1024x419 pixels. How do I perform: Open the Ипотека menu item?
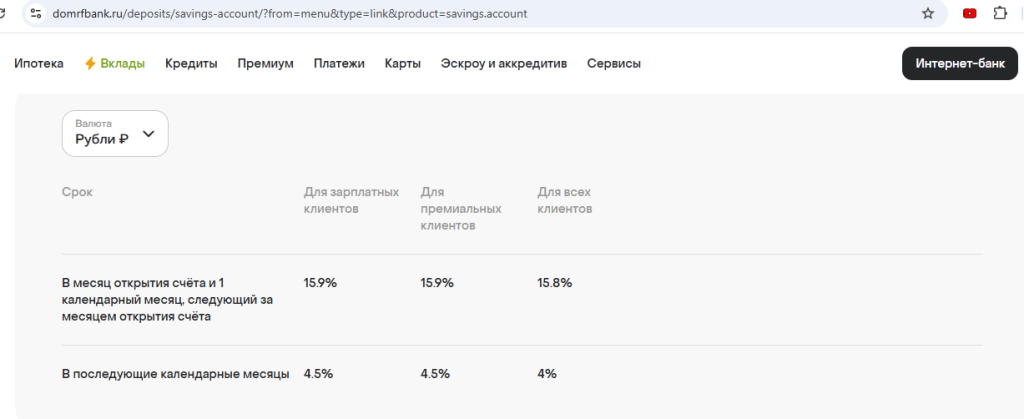[39, 63]
